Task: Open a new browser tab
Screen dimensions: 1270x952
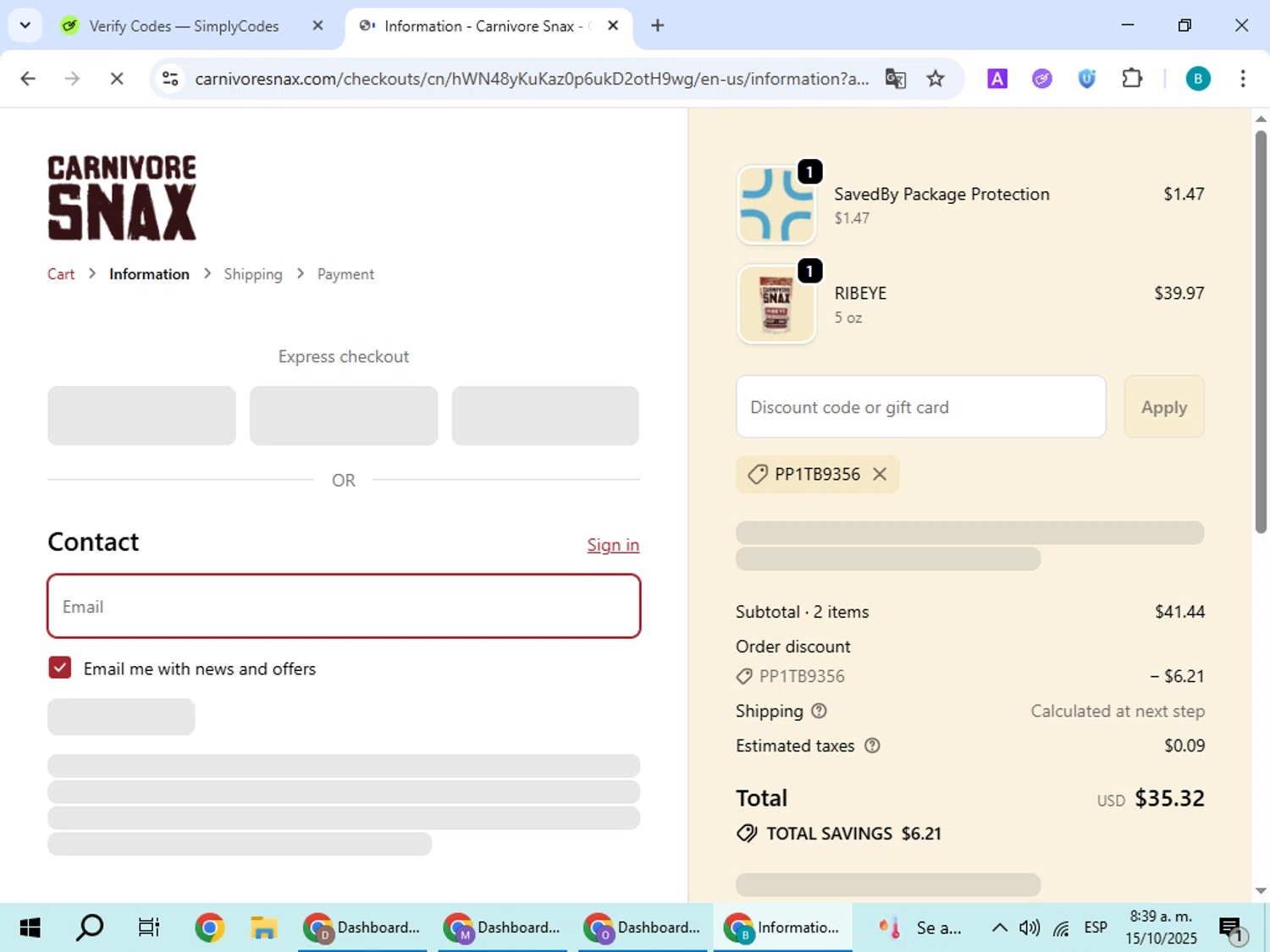Action: 657,25
